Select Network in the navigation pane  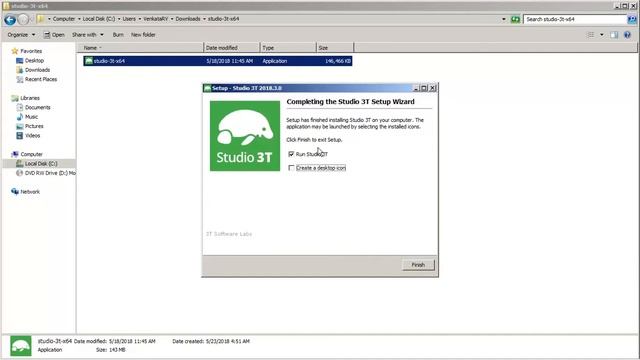point(30,191)
